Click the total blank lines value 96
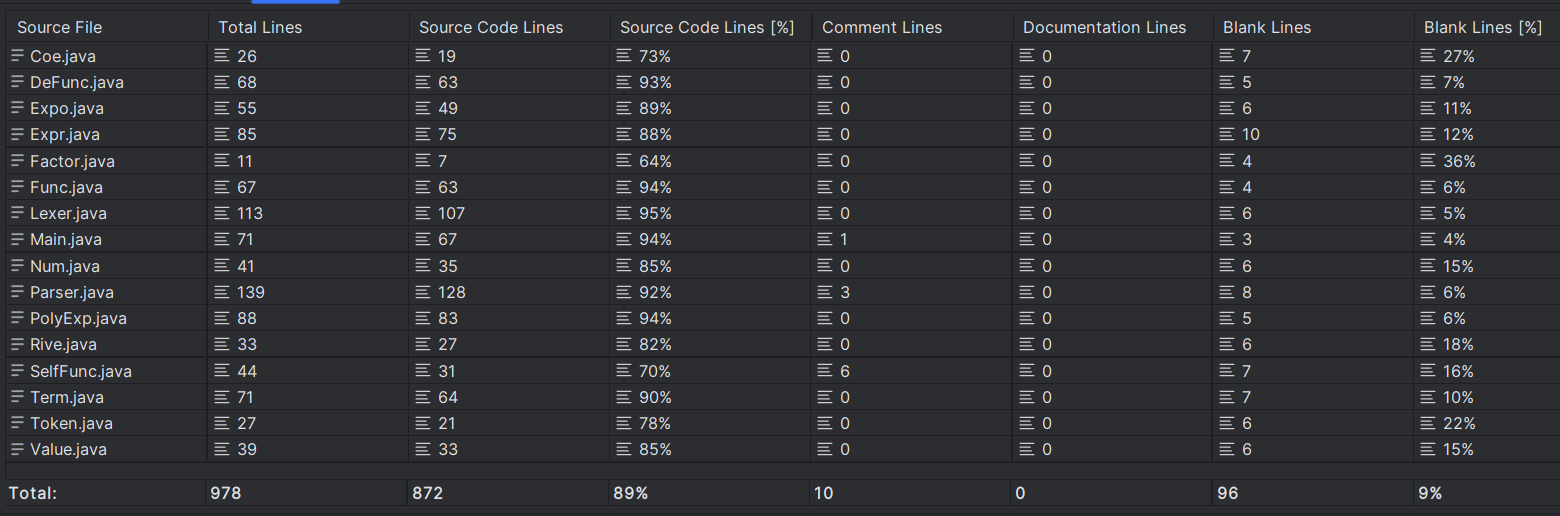The height and width of the screenshot is (516, 1560). [x=1227, y=493]
